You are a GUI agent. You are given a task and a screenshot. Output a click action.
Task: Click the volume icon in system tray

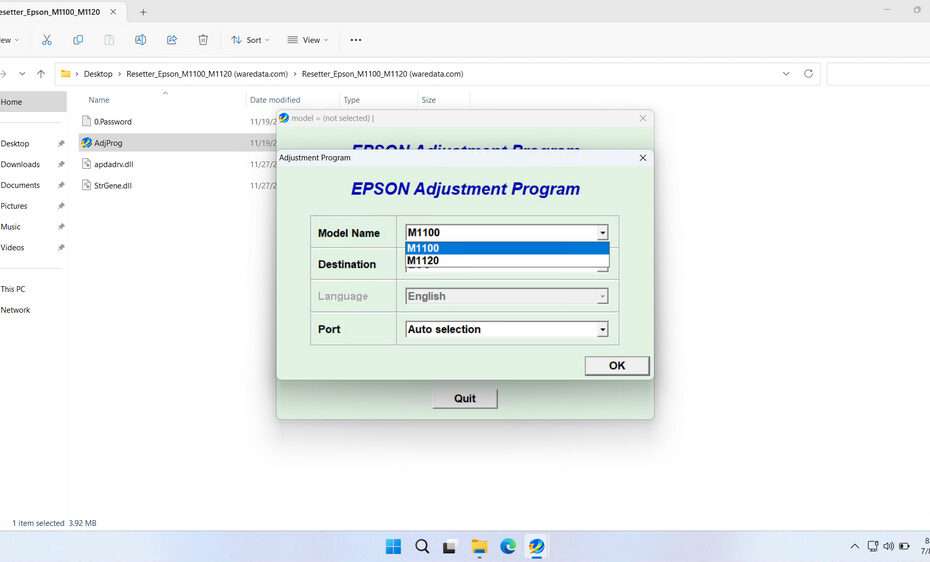tap(888, 546)
